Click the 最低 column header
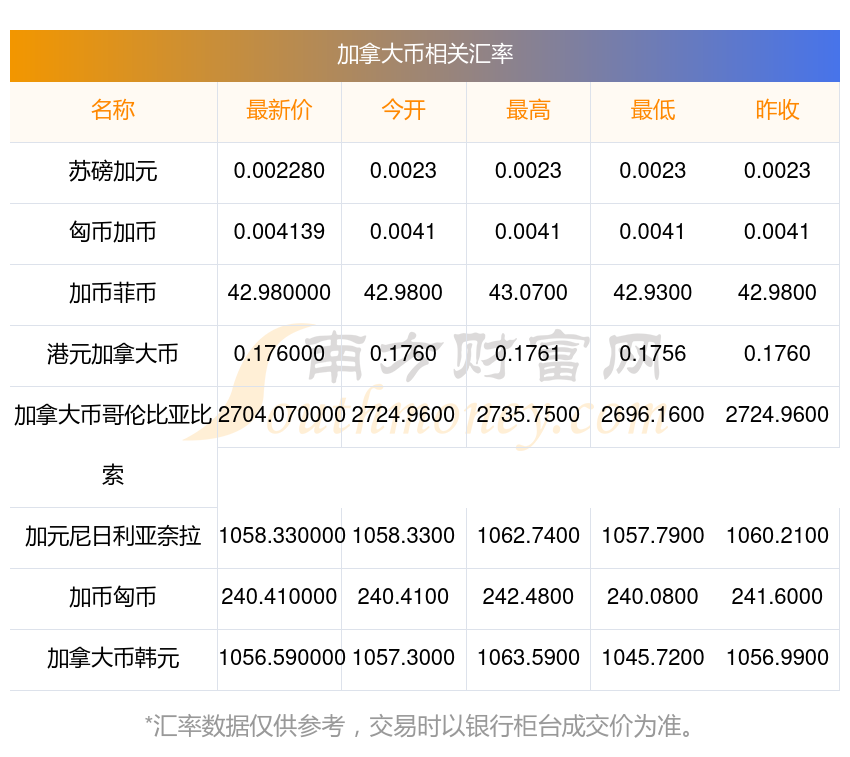 [652, 110]
